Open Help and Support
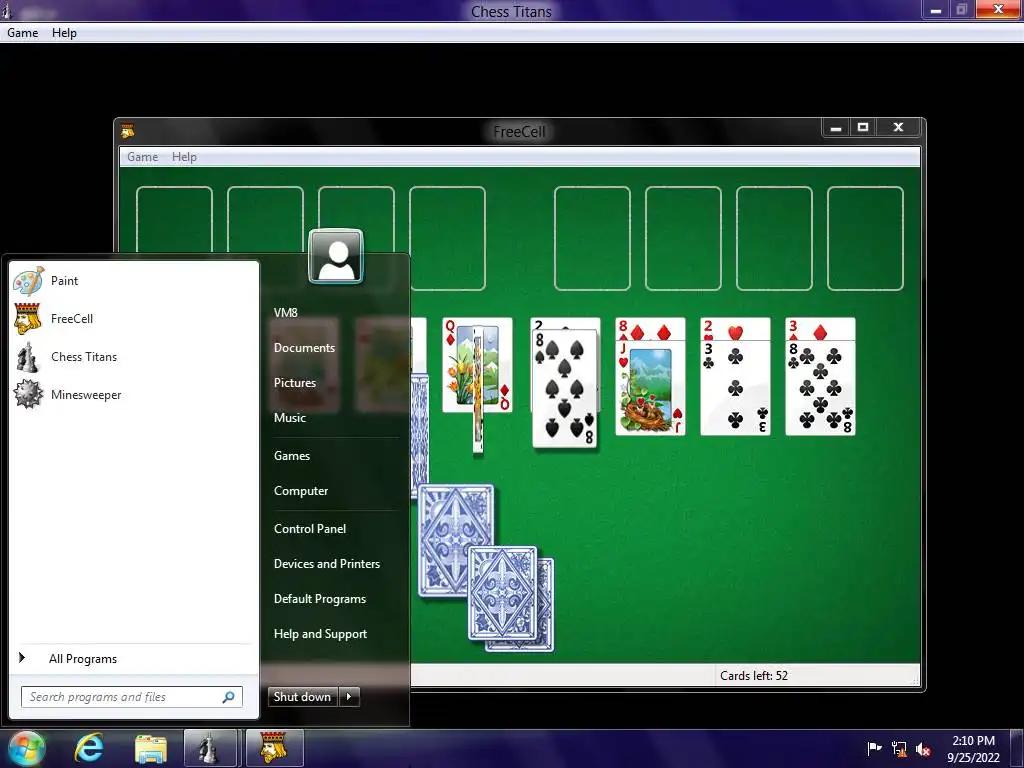Screen dimensions: 1024x768 321,634
